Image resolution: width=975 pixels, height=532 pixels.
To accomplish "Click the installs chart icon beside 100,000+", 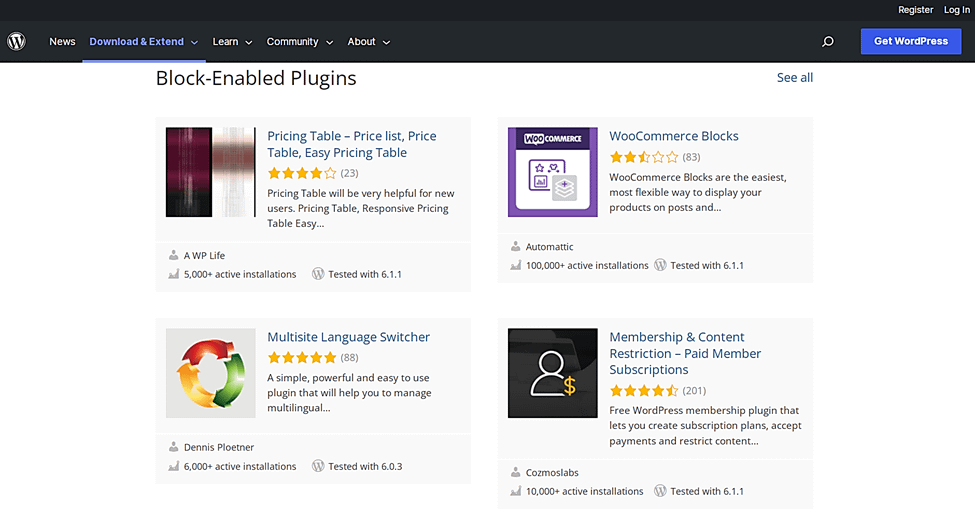I will 516,266.
